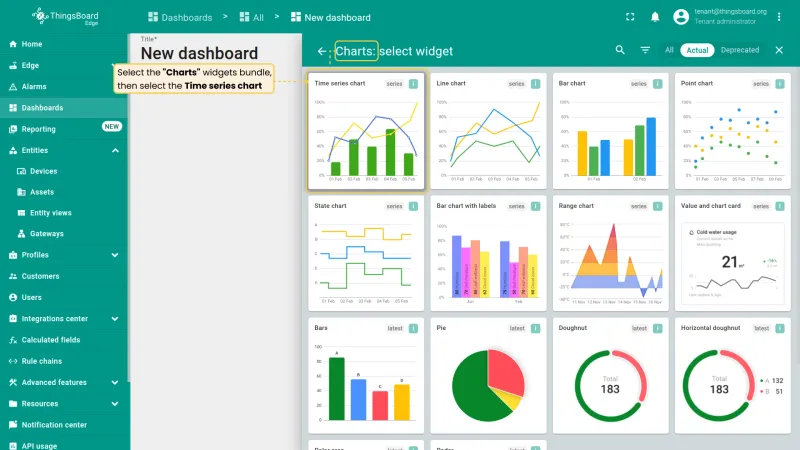Open Entity views under Entities
800x450 pixels.
63,213
